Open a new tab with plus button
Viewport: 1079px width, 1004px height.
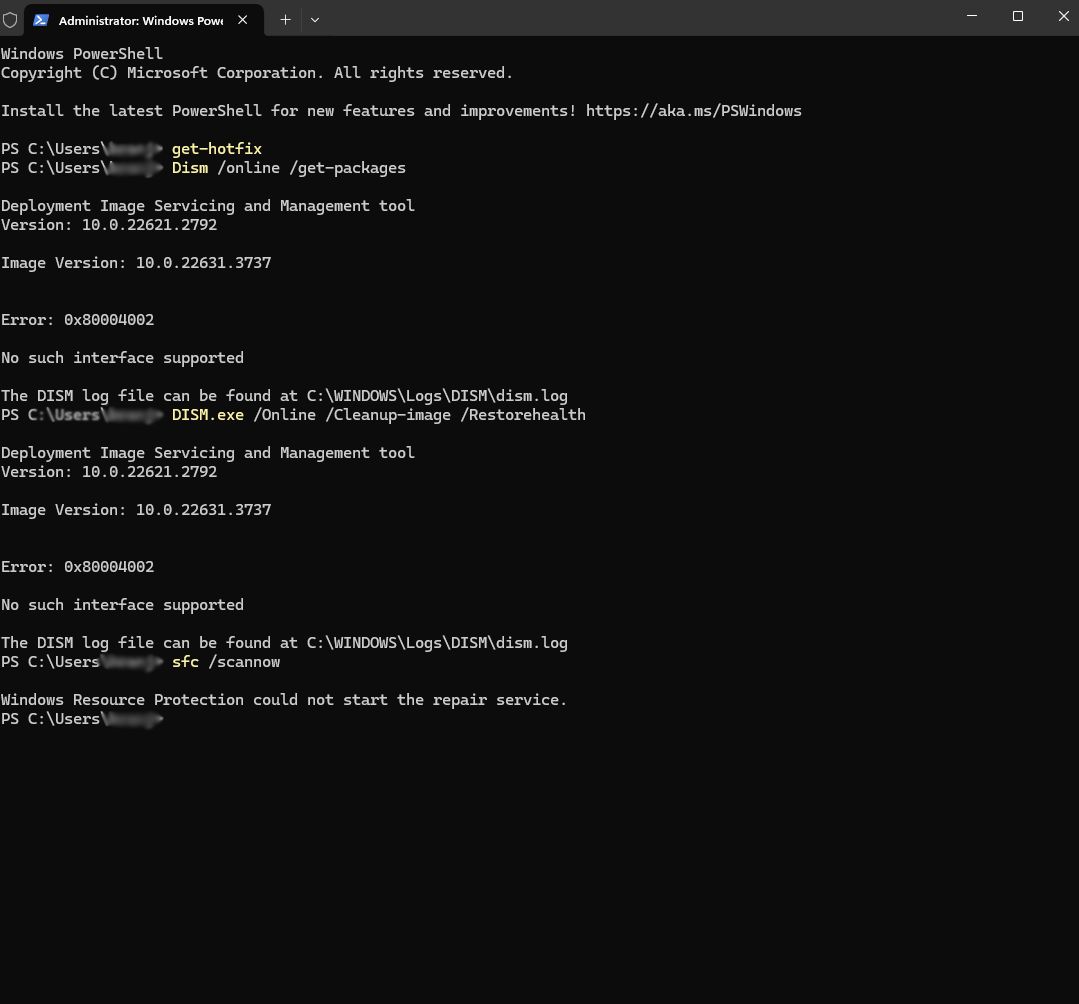(x=286, y=20)
